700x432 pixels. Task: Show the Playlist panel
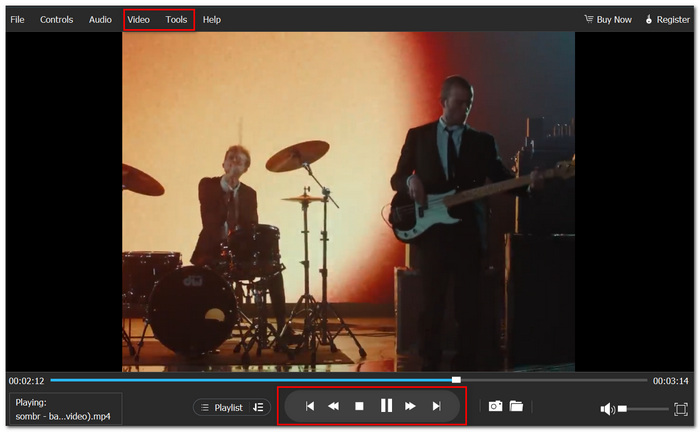[222, 407]
